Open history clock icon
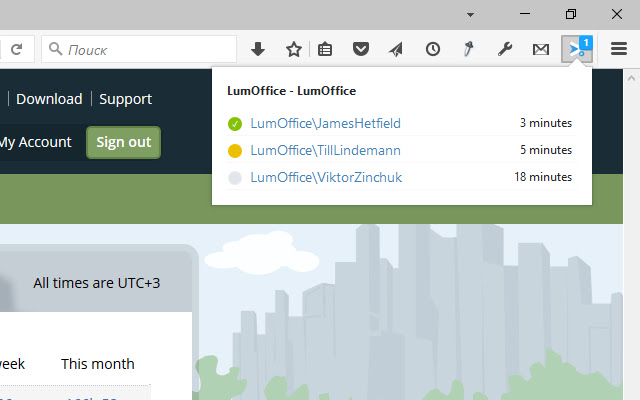Screen dimensions: 640x400 (x=433, y=49)
